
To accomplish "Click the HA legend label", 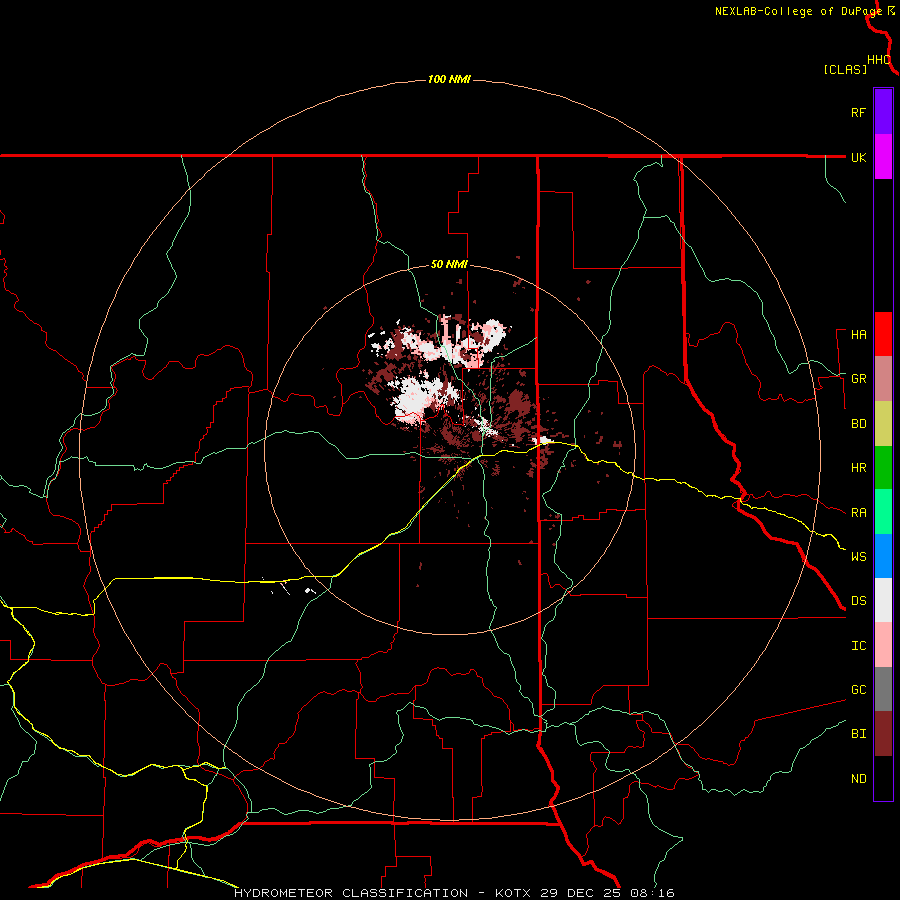I will click(x=858, y=335).
